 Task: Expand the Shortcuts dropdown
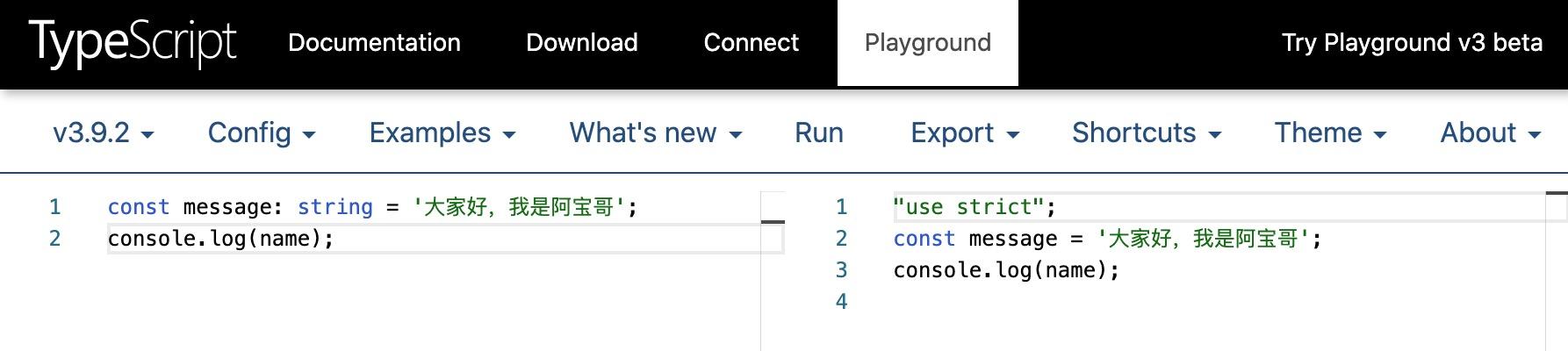1146,133
